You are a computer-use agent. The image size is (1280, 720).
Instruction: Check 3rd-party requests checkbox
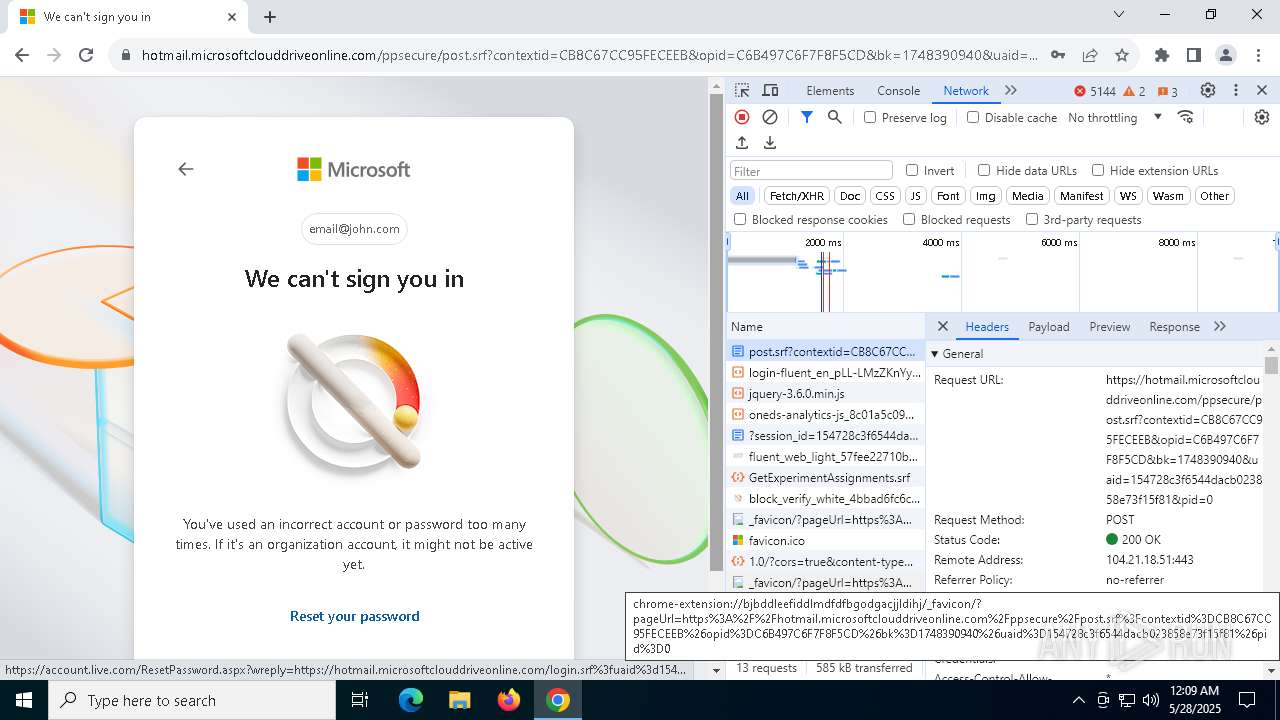(1032, 219)
